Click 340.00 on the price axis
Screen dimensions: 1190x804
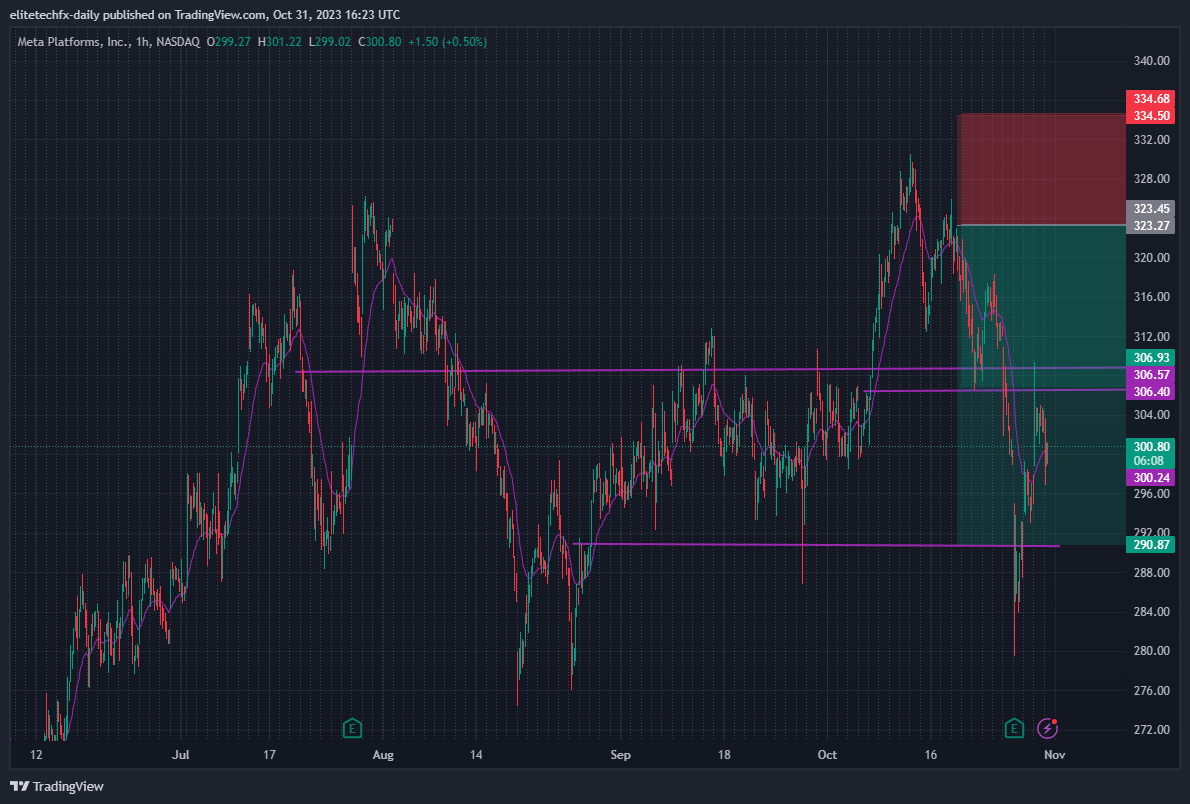coord(1151,61)
